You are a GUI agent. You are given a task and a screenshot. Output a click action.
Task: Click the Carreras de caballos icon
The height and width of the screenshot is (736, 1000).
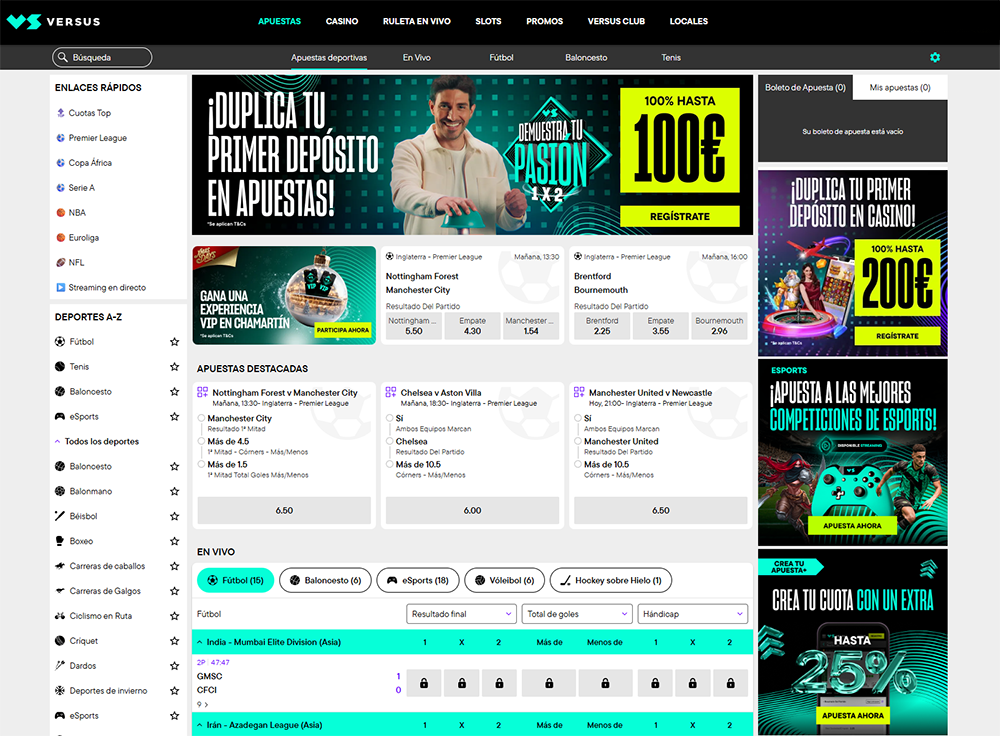(60, 566)
